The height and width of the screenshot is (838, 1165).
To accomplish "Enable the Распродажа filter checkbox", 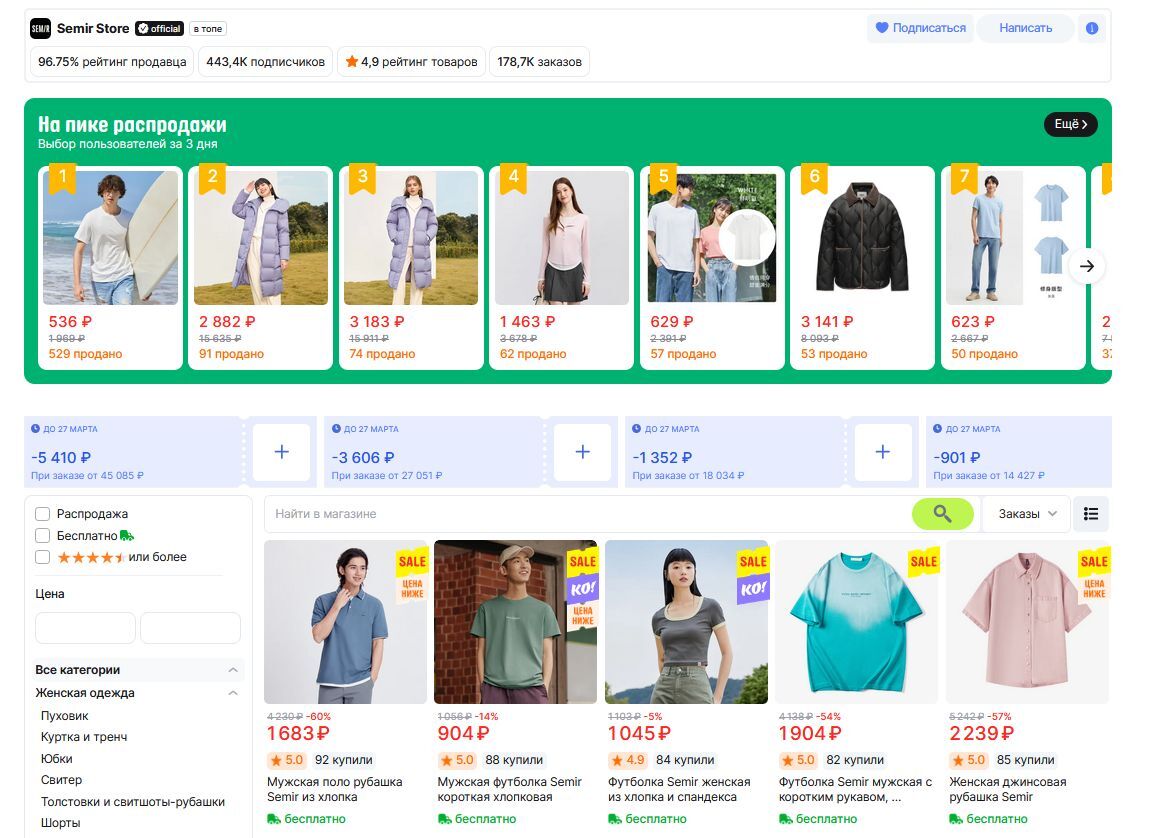I will click(43, 514).
